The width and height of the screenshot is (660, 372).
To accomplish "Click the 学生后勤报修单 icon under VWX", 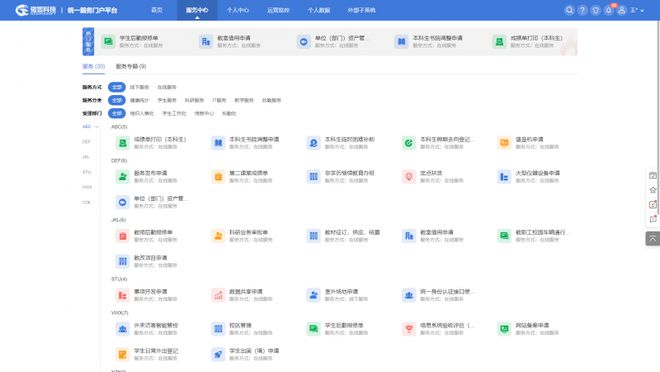I will 313,329.
